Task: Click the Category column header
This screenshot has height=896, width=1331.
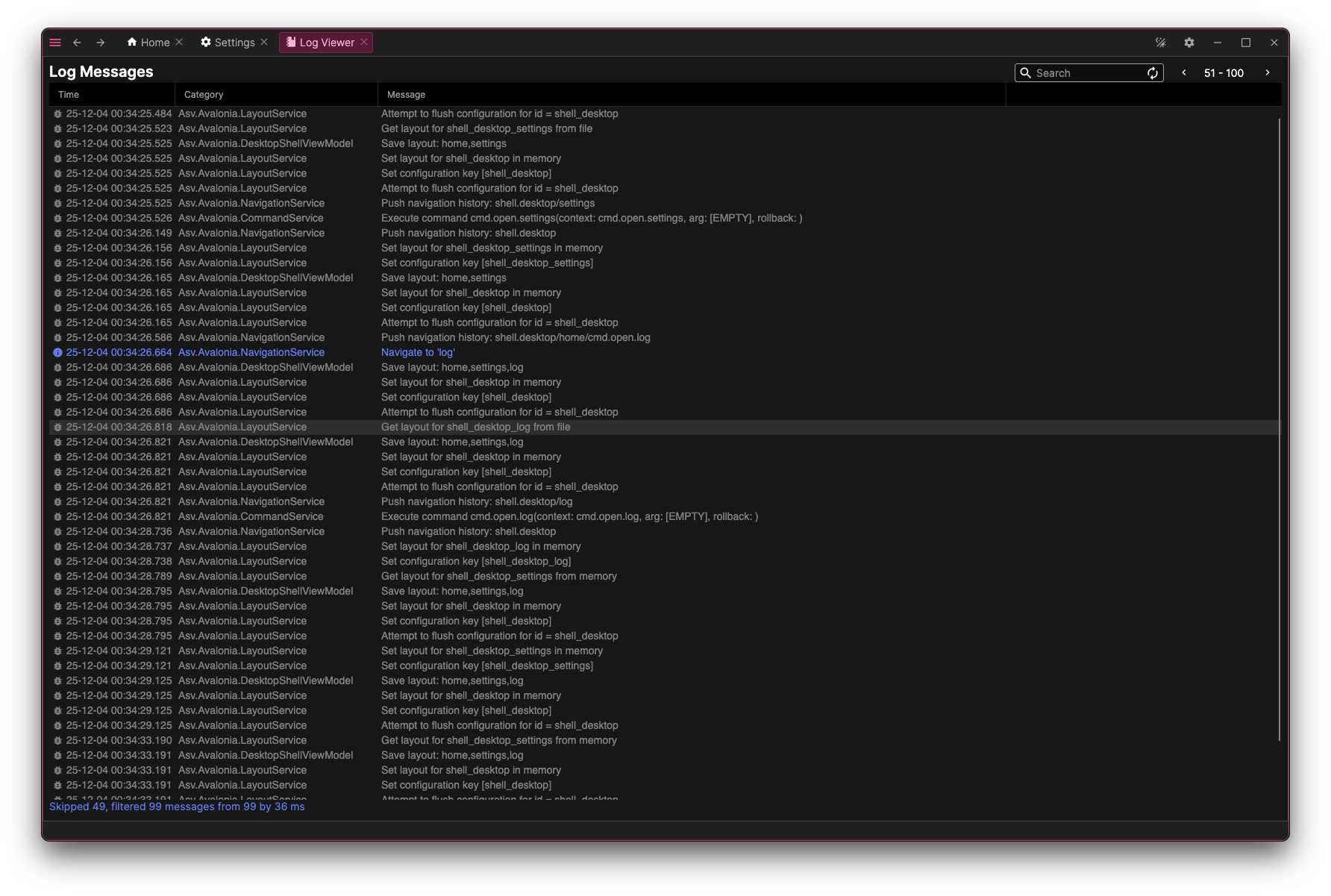Action: pos(203,94)
